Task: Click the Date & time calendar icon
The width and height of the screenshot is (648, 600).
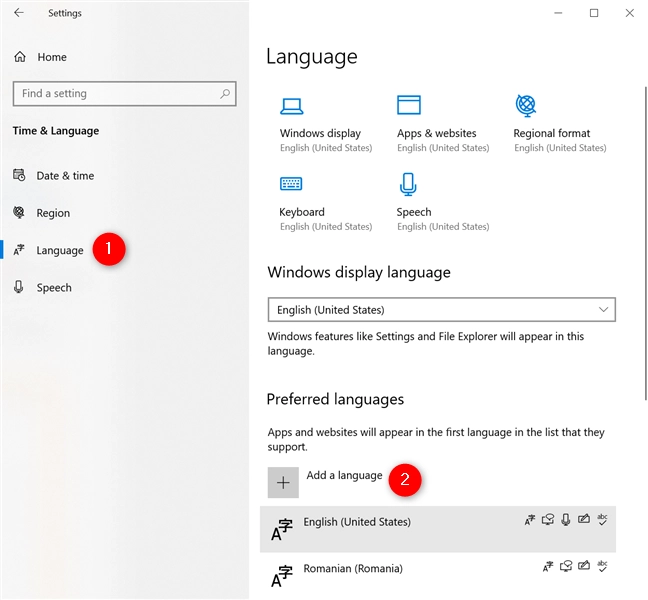Action: (x=19, y=175)
